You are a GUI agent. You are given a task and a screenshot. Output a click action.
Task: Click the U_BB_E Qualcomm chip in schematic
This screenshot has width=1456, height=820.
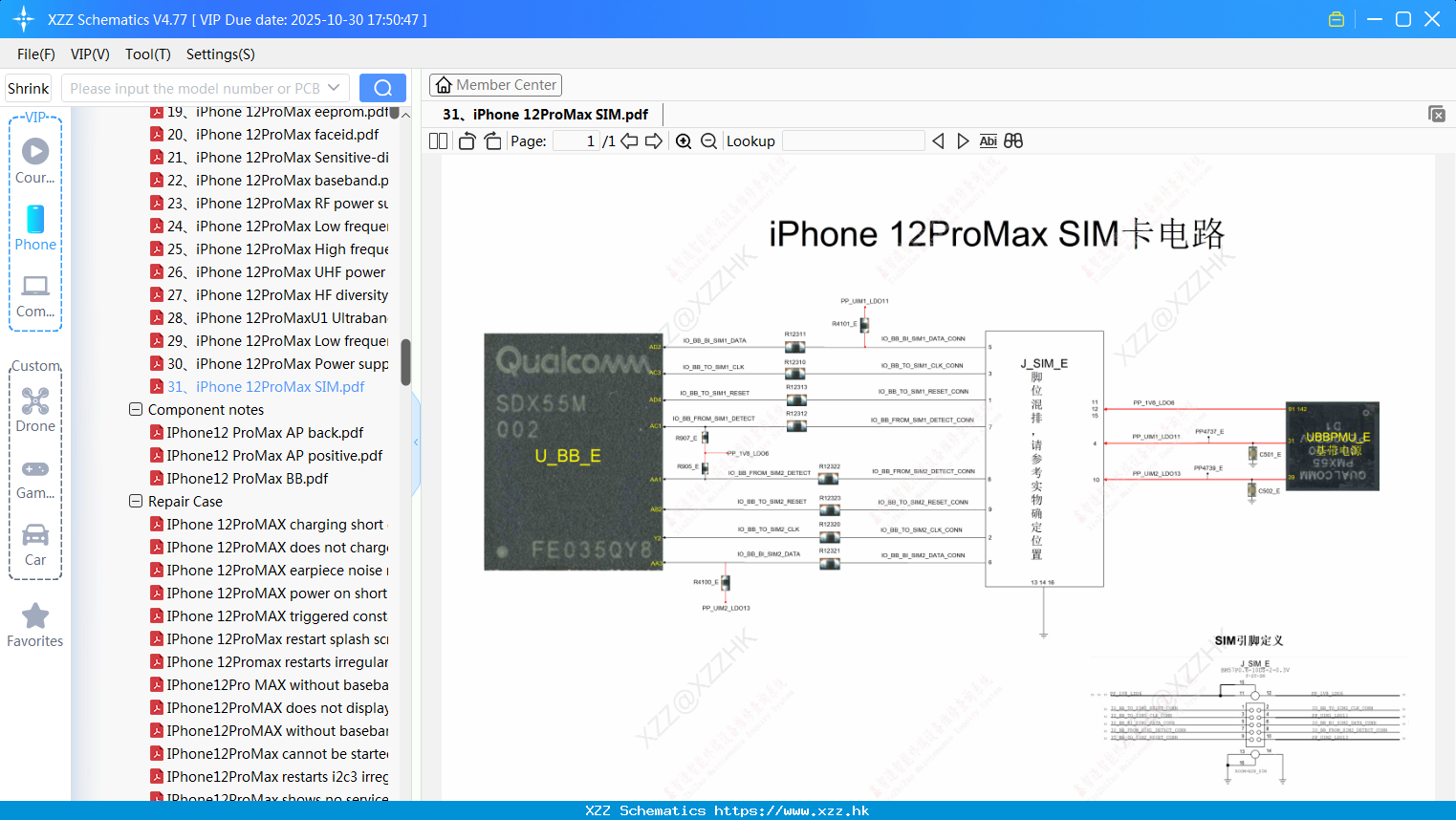574,452
